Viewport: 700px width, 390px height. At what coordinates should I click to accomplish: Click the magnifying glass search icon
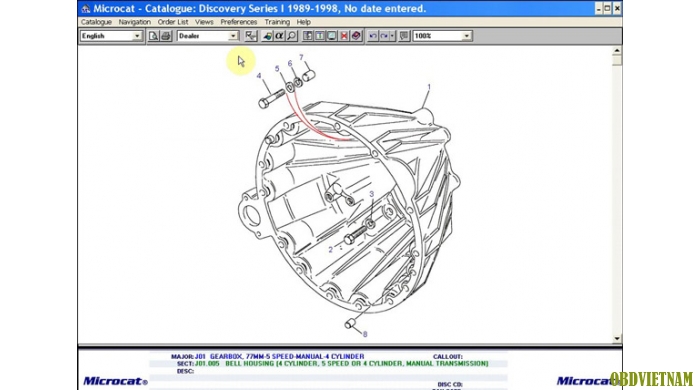(x=292, y=36)
